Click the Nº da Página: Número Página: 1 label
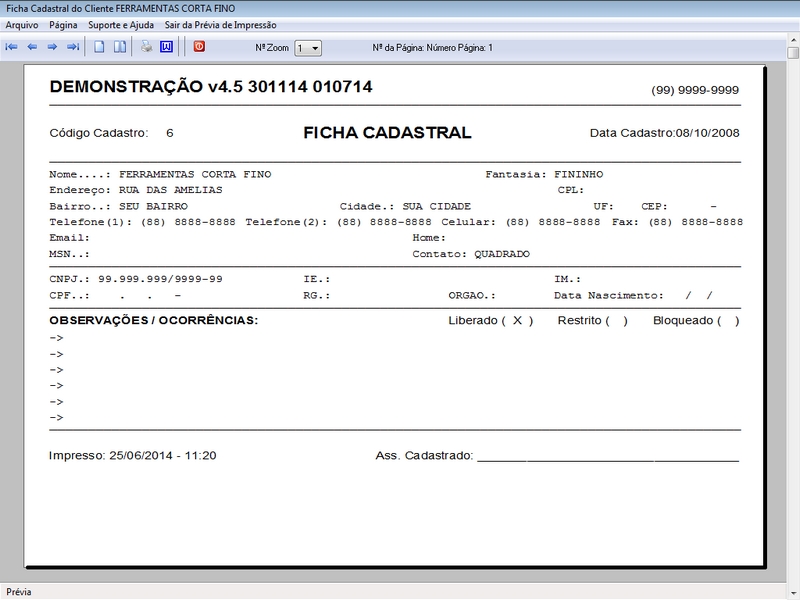Viewport: 800px width, 600px height. pyautogui.click(x=432, y=48)
